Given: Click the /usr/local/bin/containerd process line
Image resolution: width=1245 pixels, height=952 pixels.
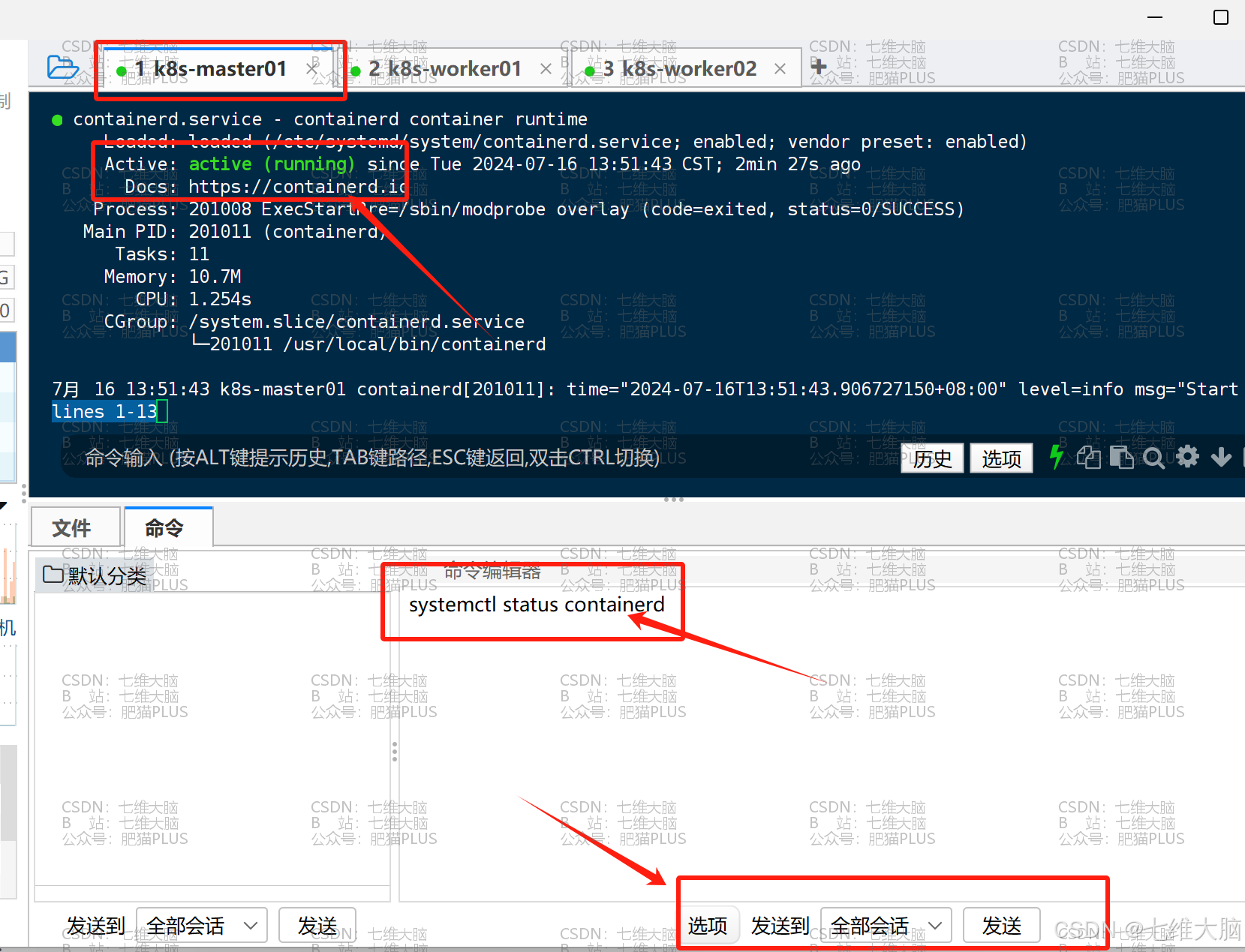Looking at the screenshot, I should [x=369, y=344].
